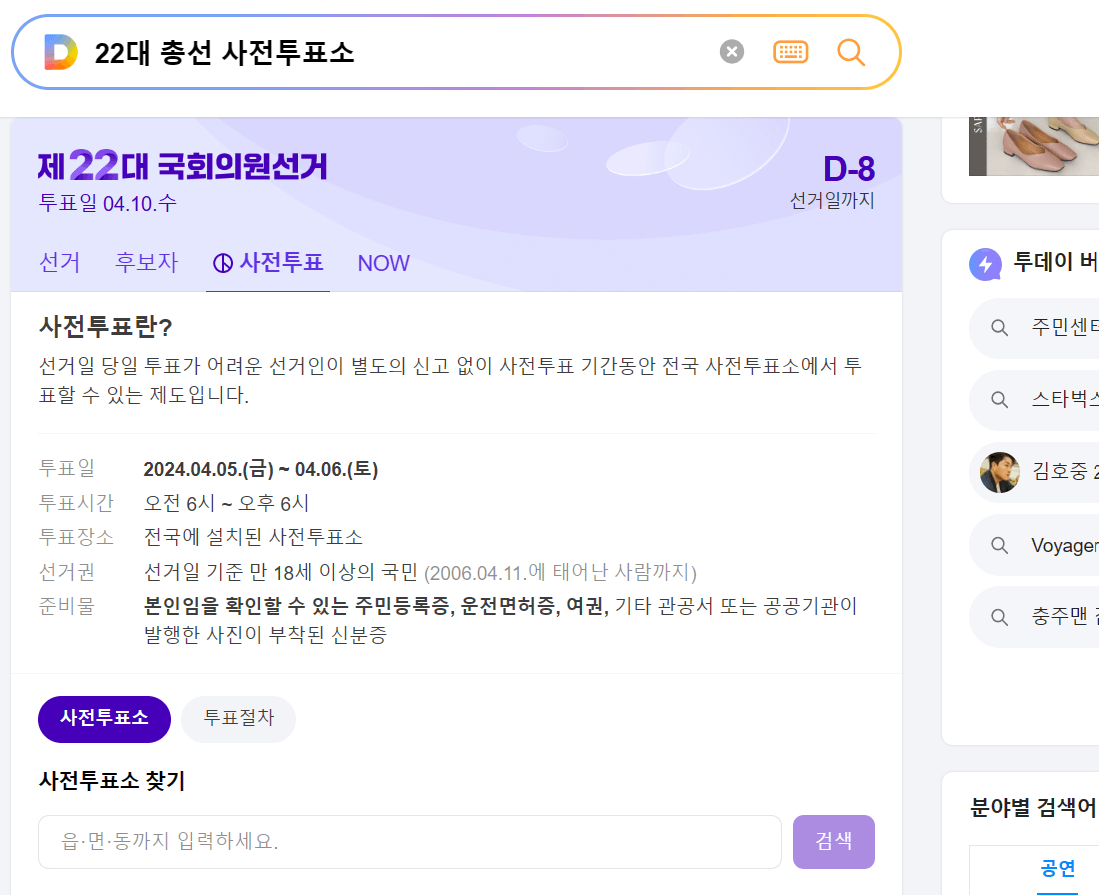Click the magnifier icon to search
1099x895 pixels.
click(851, 51)
